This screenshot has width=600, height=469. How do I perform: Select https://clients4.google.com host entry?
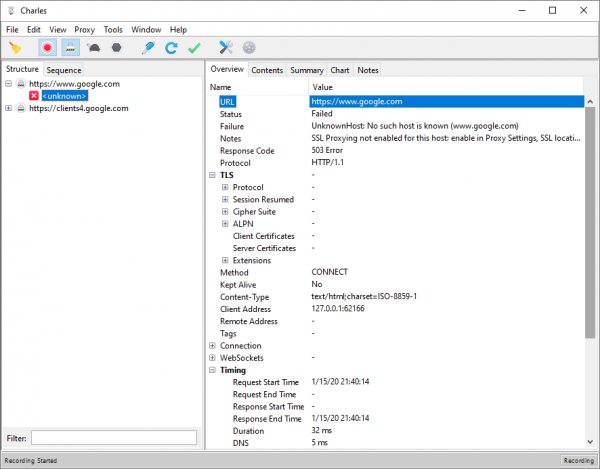[79, 108]
